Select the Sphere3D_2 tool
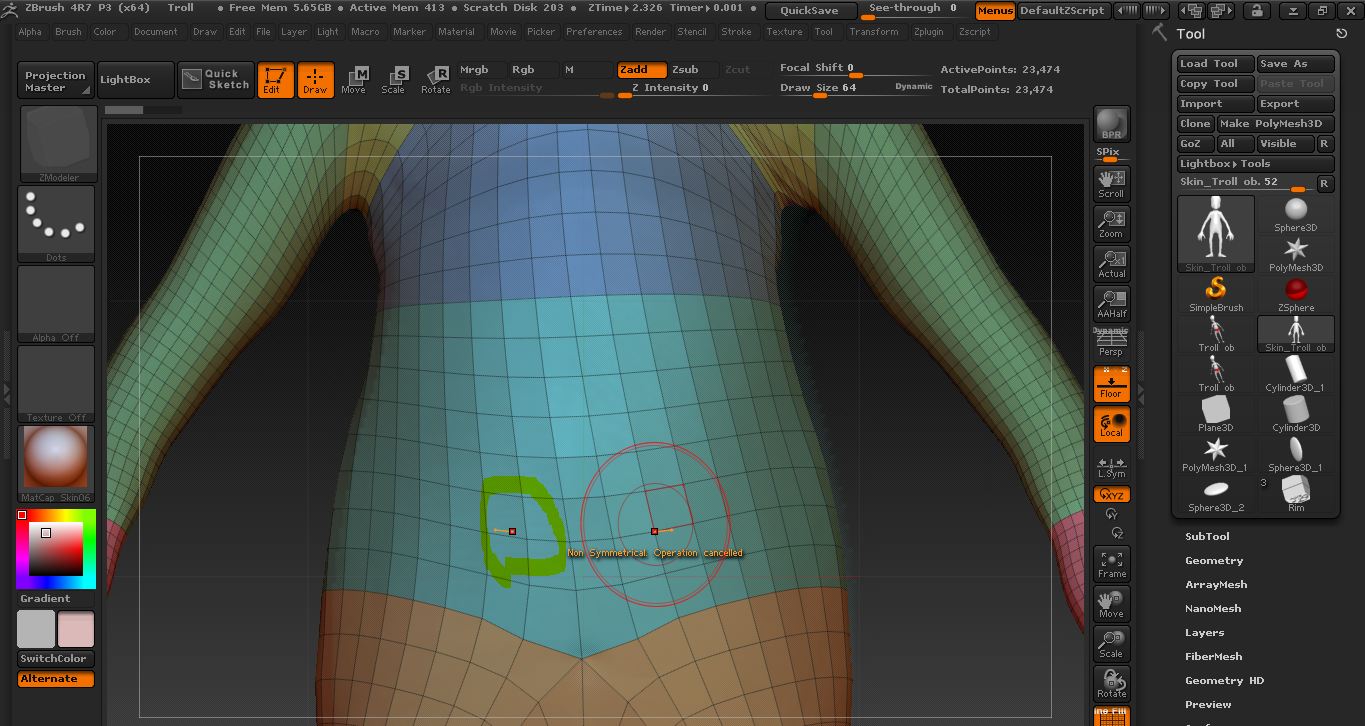Viewport: 1365px width, 726px height. click(x=1216, y=494)
